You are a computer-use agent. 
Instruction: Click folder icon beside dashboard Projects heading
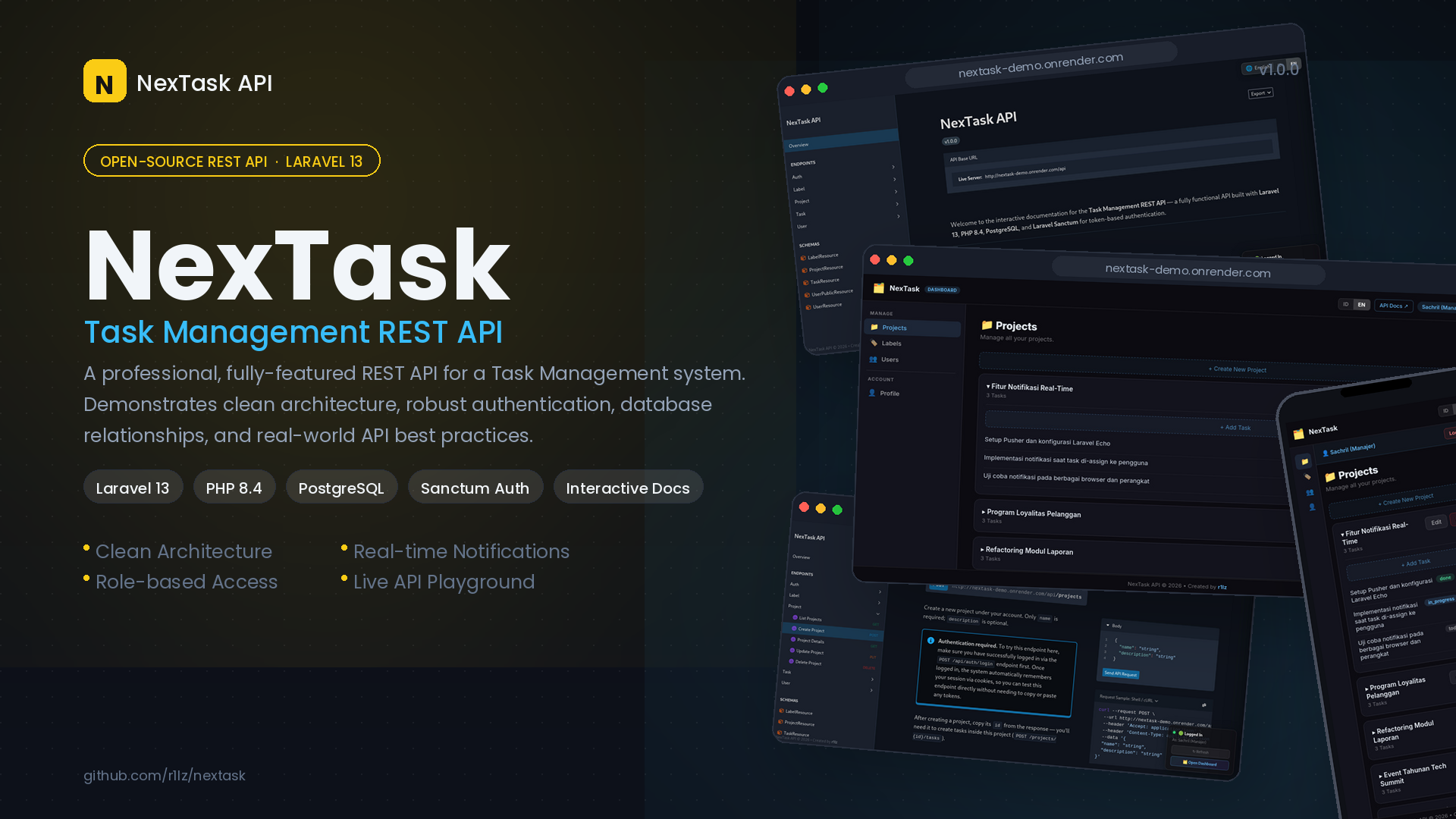[987, 325]
